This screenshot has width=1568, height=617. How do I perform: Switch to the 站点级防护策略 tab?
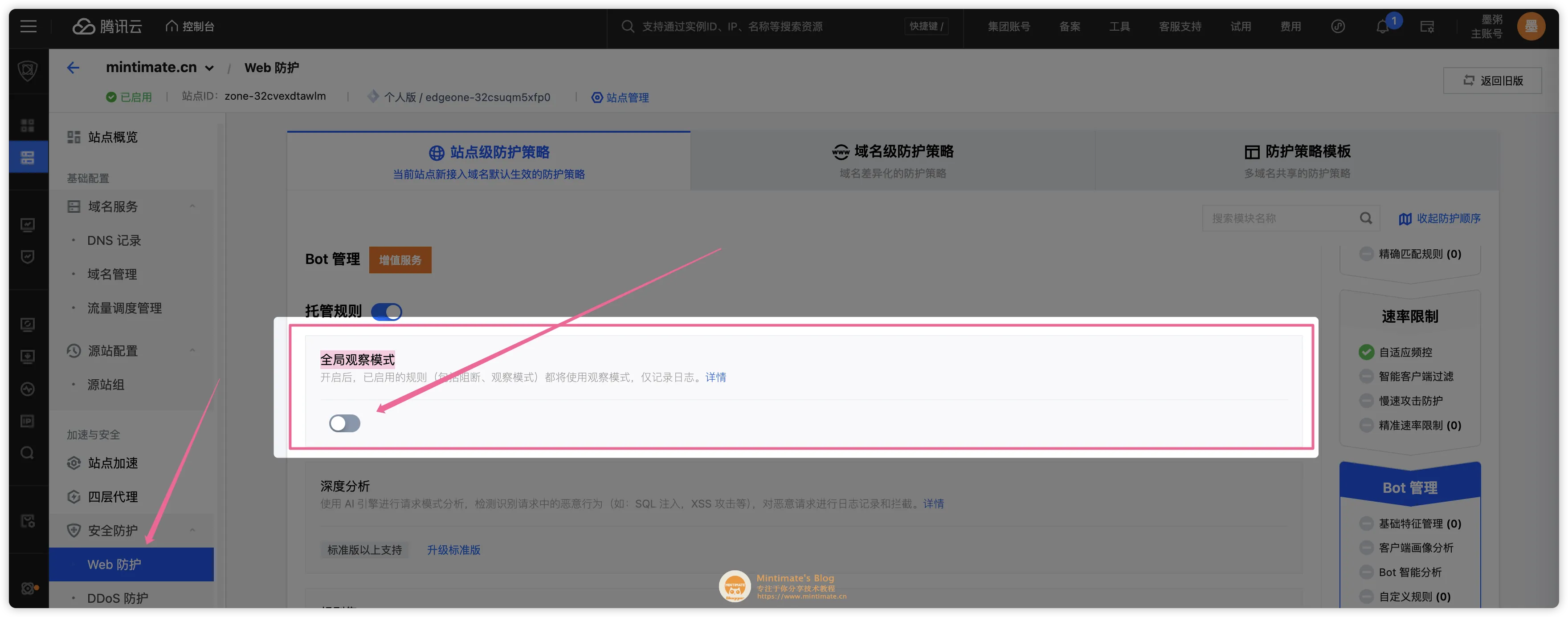[489, 161]
